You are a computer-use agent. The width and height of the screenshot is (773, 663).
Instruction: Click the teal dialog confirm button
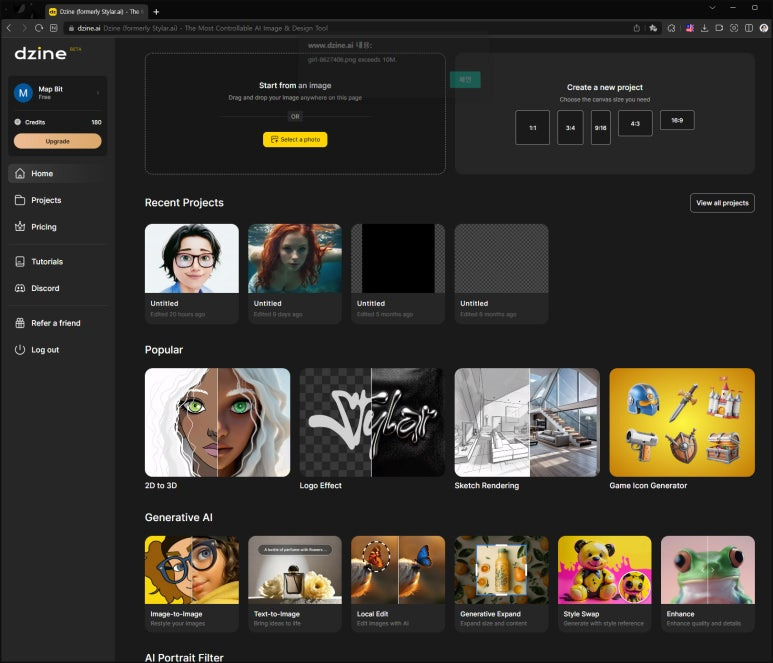465,80
